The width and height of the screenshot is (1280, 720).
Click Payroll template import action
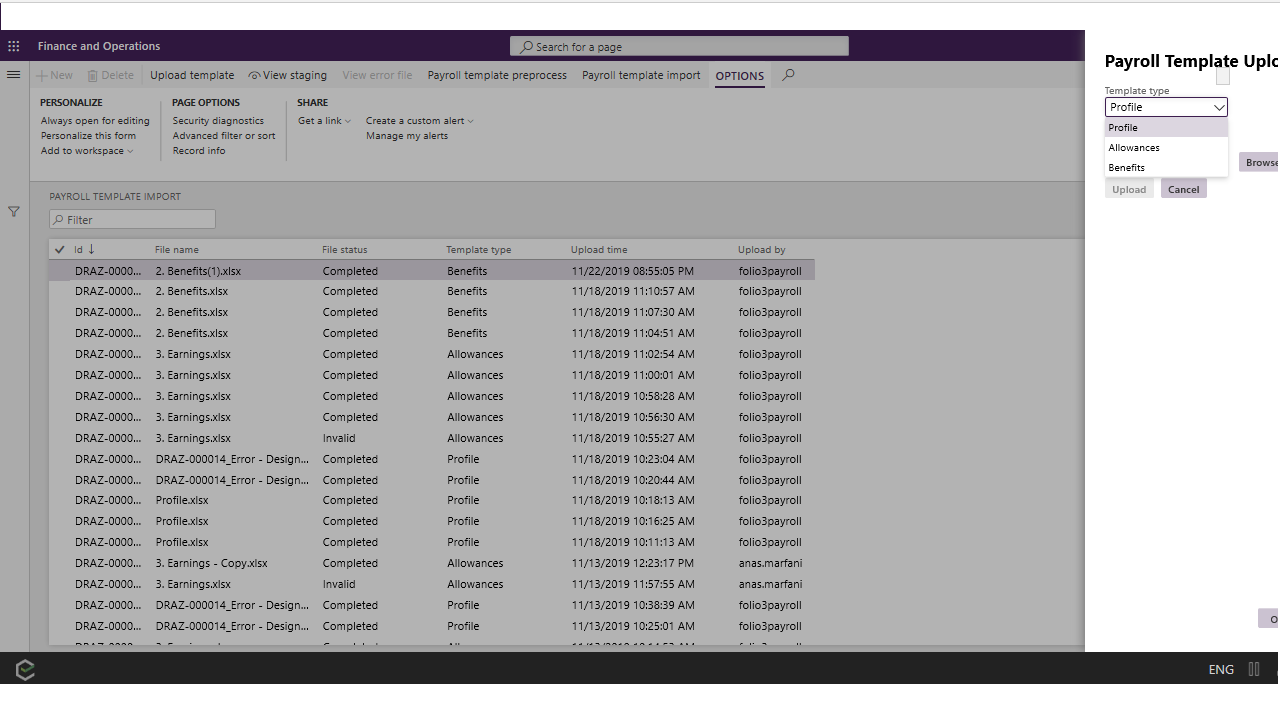[641, 75]
